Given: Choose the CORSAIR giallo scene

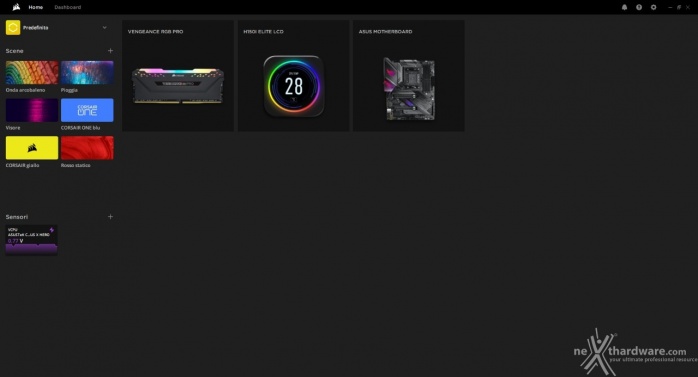Looking at the screenshot, I should 32,148.
